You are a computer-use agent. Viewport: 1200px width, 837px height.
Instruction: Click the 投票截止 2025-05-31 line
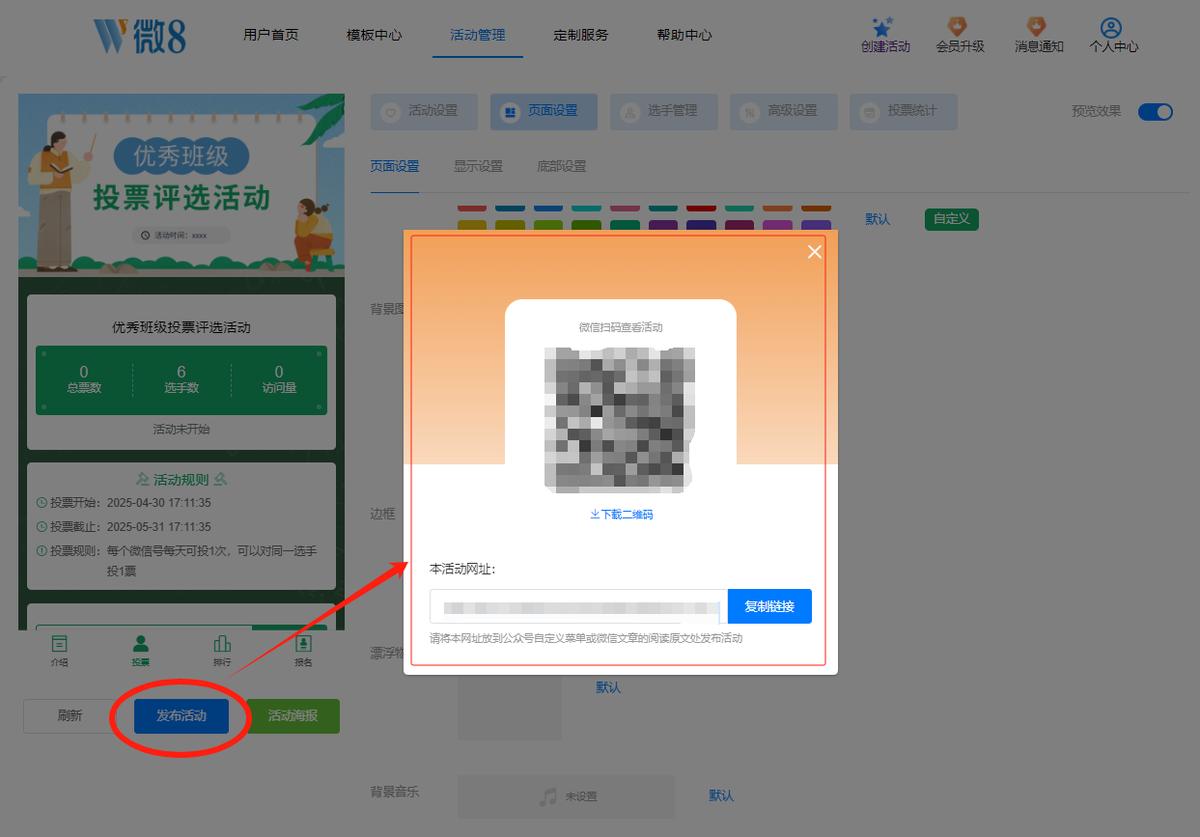click(124, 527)
